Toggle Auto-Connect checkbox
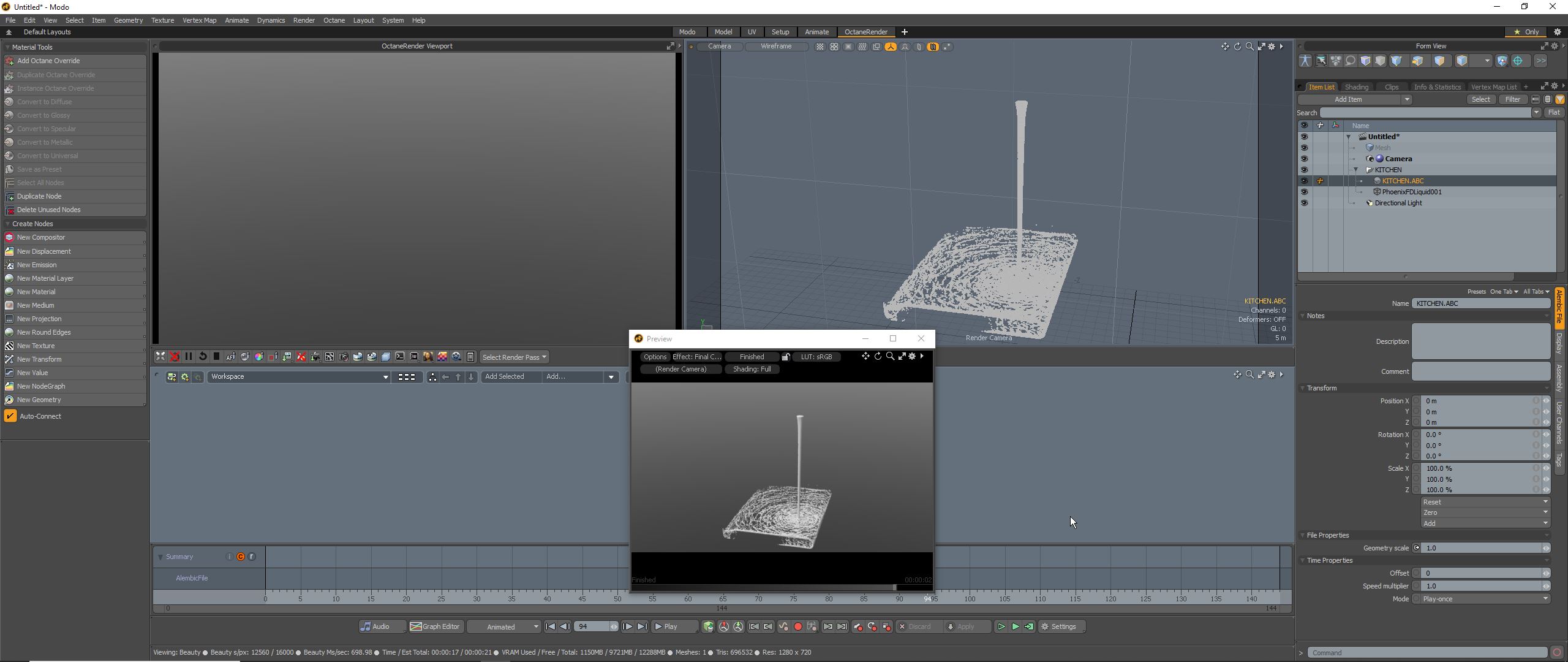 click(x=10, y=416)
